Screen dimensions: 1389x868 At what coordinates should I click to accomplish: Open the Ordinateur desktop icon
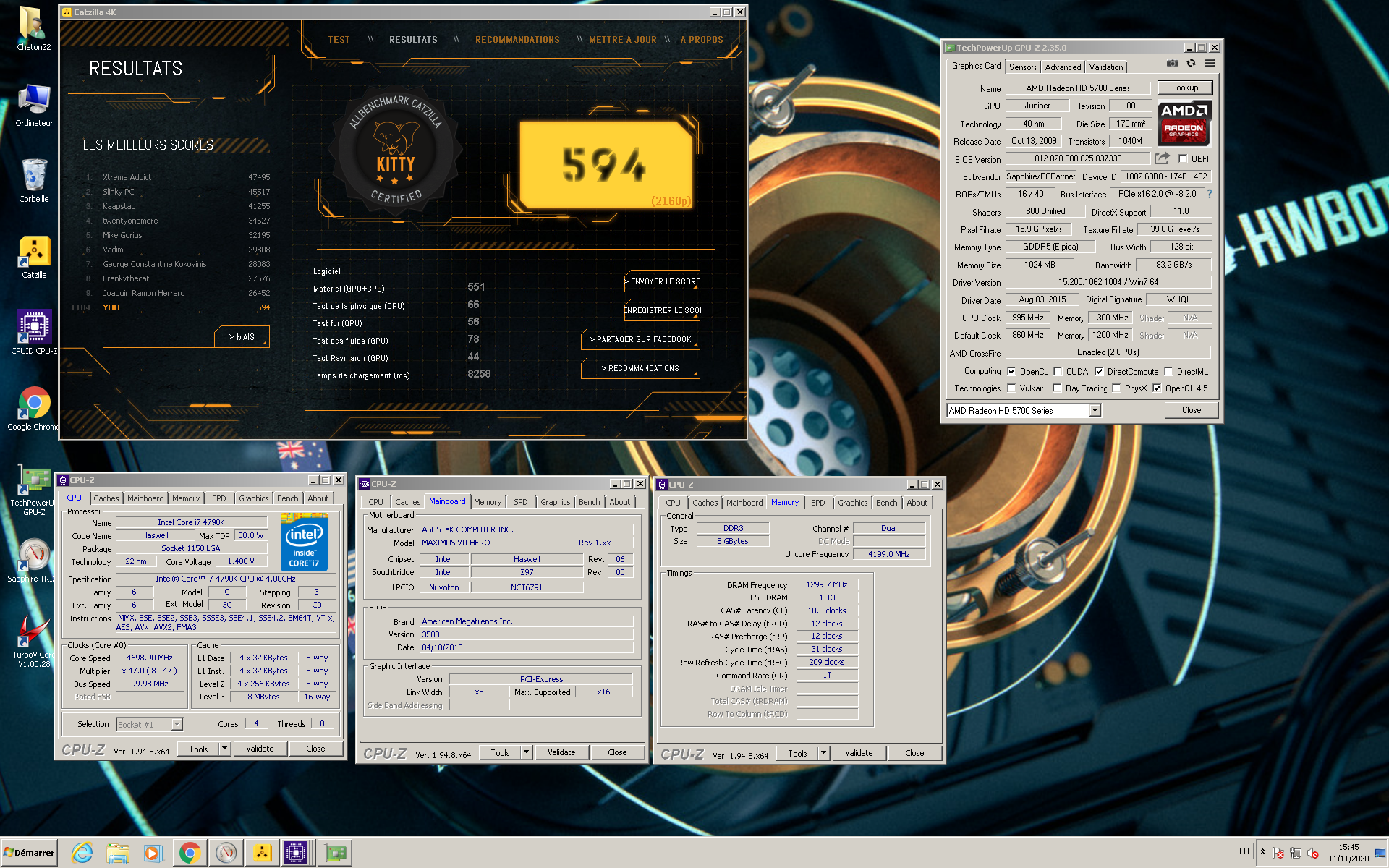pos(33,106)
